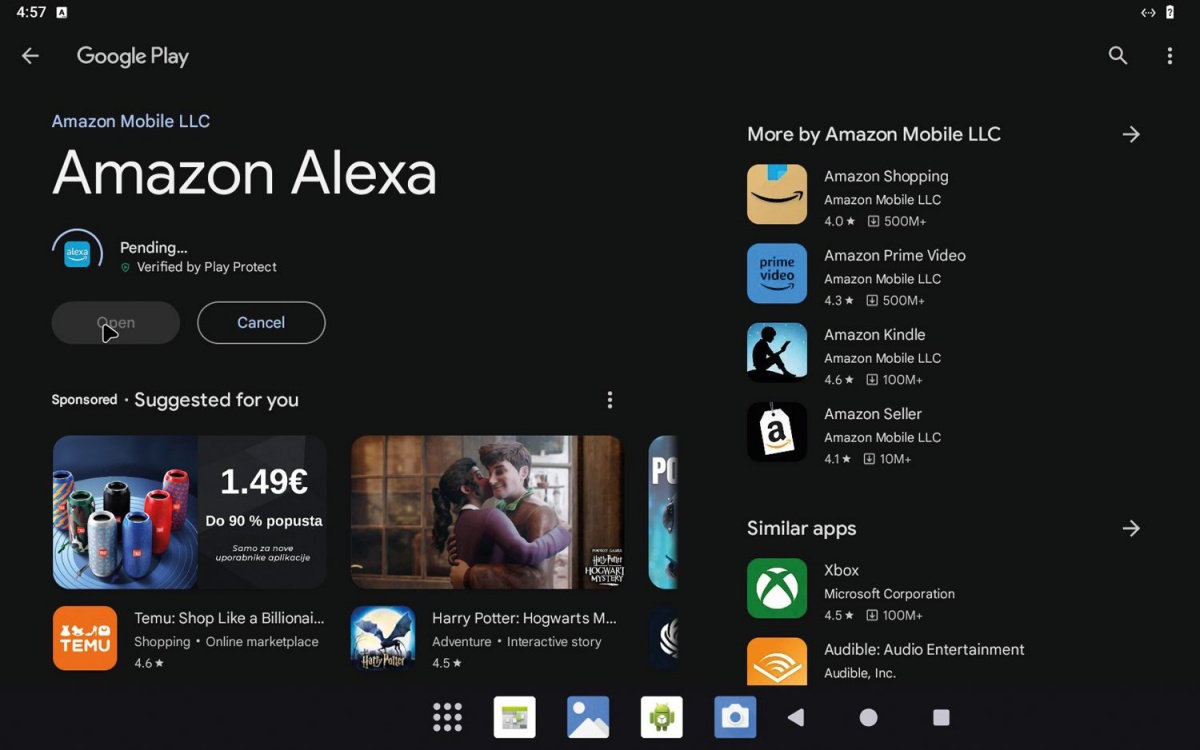
Task: Launch the Android robot app from taskbar
Action: [x=662, y=717]
